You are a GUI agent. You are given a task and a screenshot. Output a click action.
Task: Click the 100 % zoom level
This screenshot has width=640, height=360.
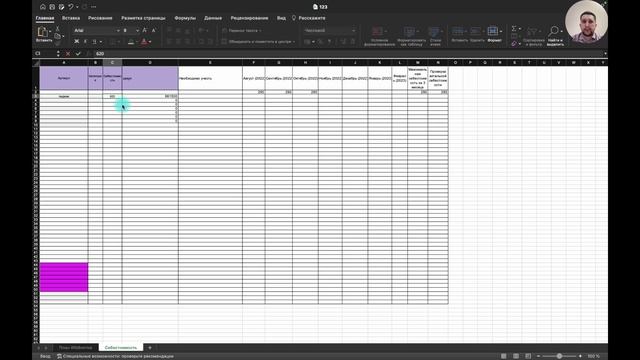pos(593,356)
